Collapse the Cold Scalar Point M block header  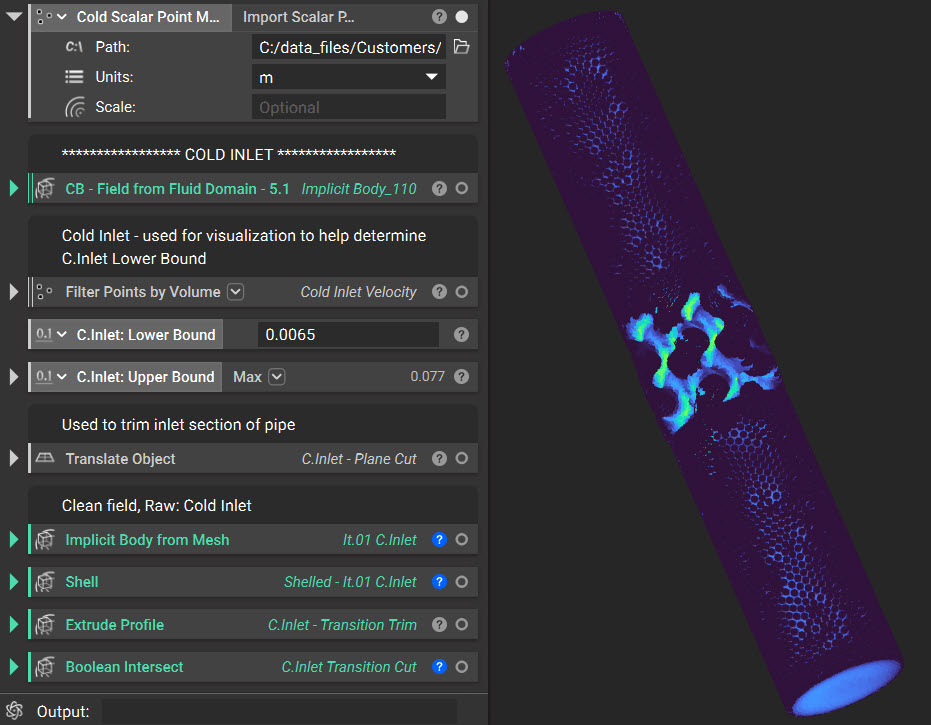(x=11, y=16)
